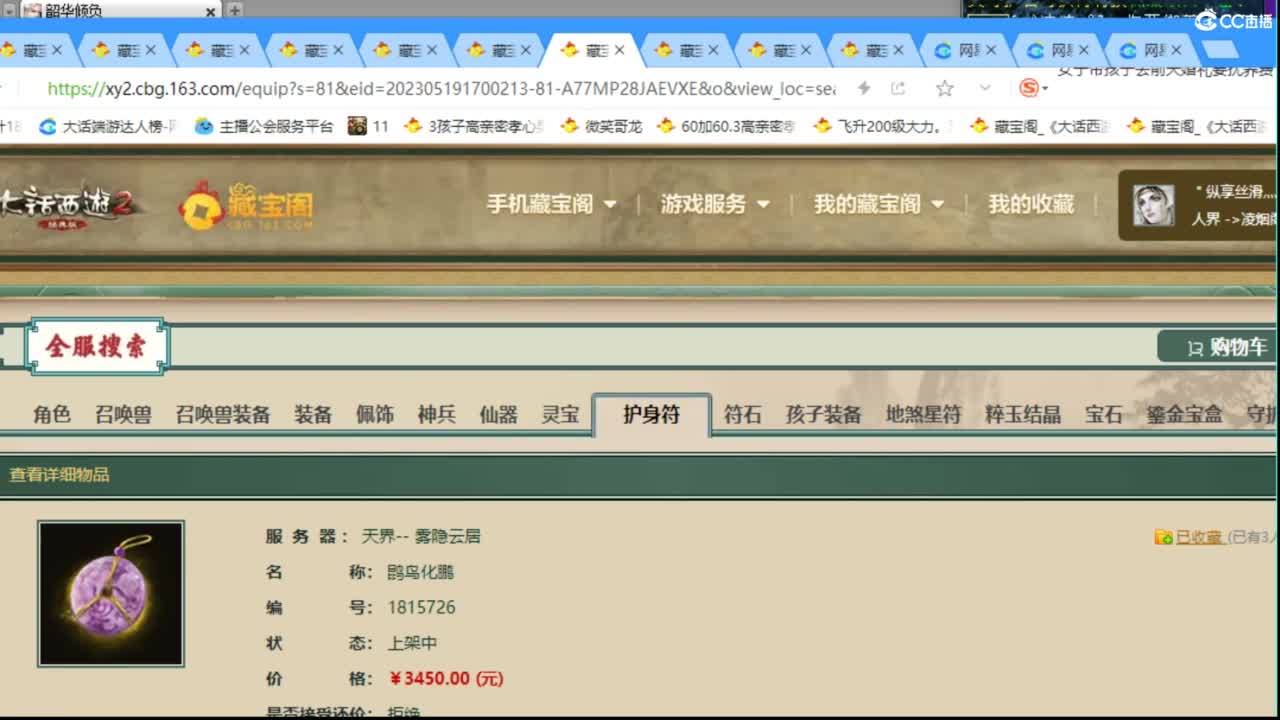Click the user avatar portrait
This screenshot has height=720, width=1280.
1153,205
